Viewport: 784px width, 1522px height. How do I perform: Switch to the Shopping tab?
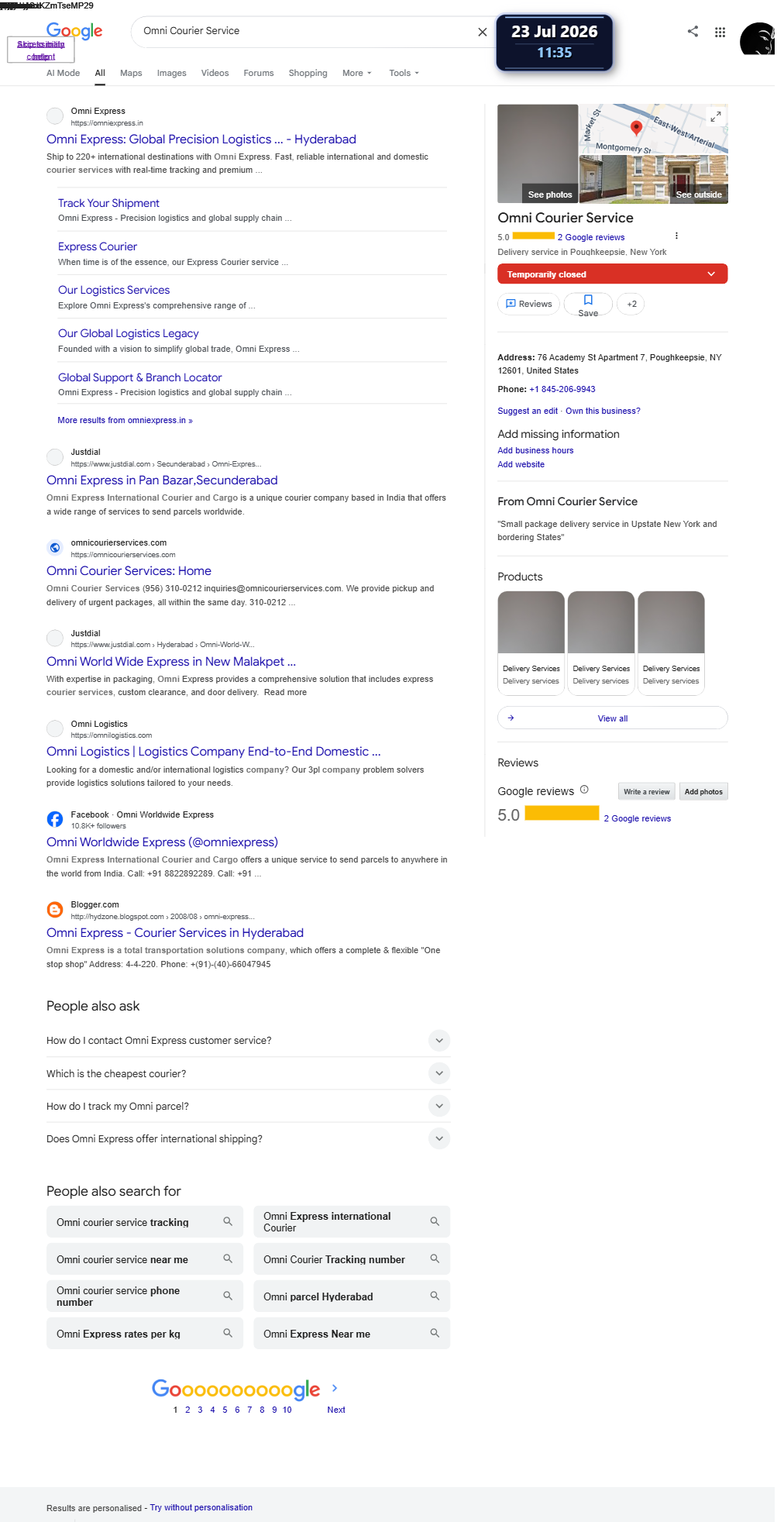(x=308, y=73)
